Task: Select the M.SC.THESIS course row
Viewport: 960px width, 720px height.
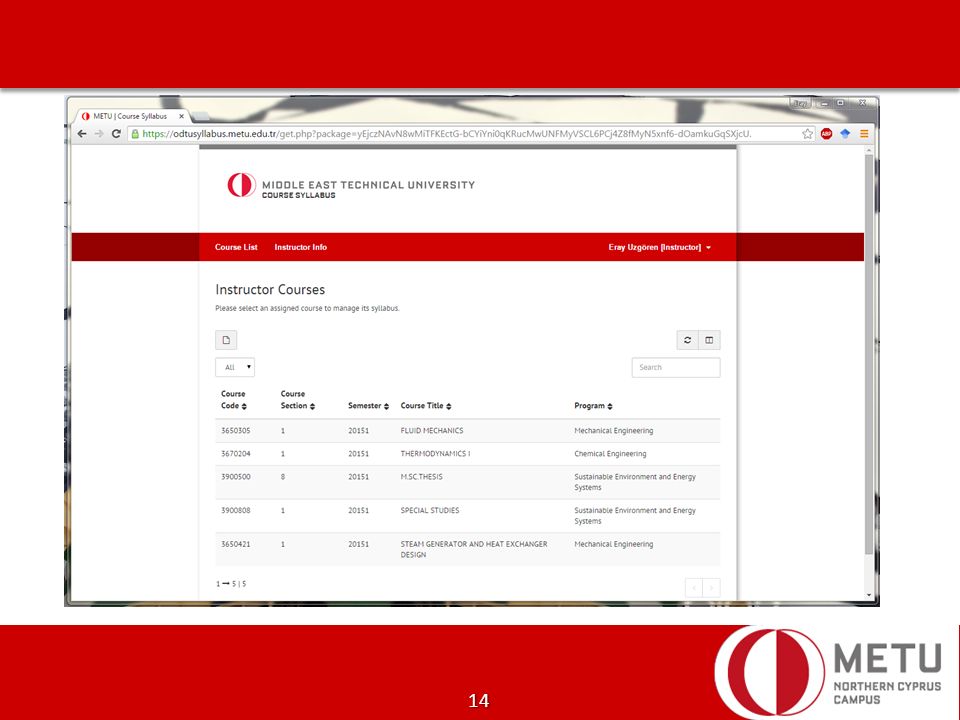Action: [468, 482]
